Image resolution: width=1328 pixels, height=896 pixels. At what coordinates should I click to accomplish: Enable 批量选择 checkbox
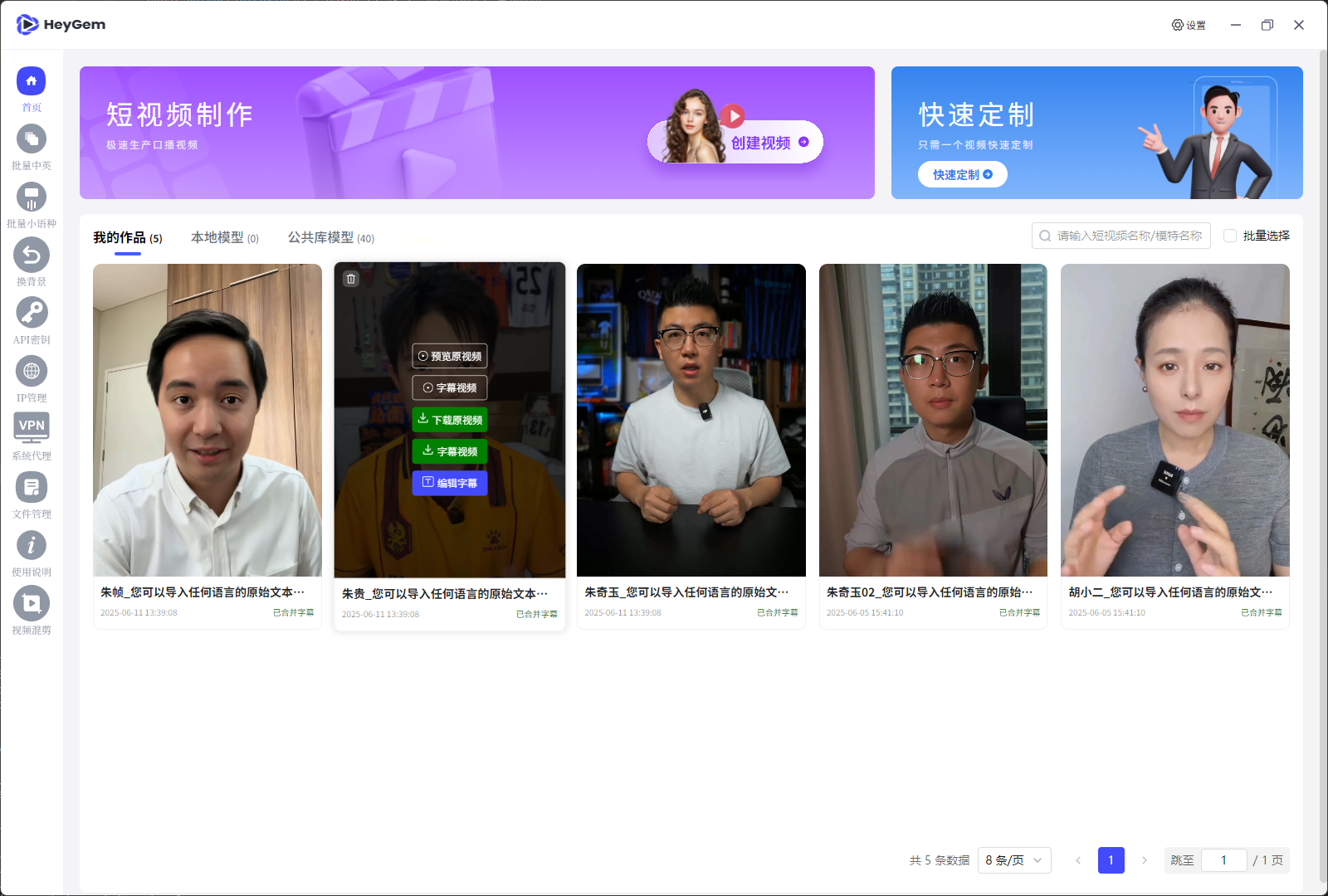[1230, 236]
